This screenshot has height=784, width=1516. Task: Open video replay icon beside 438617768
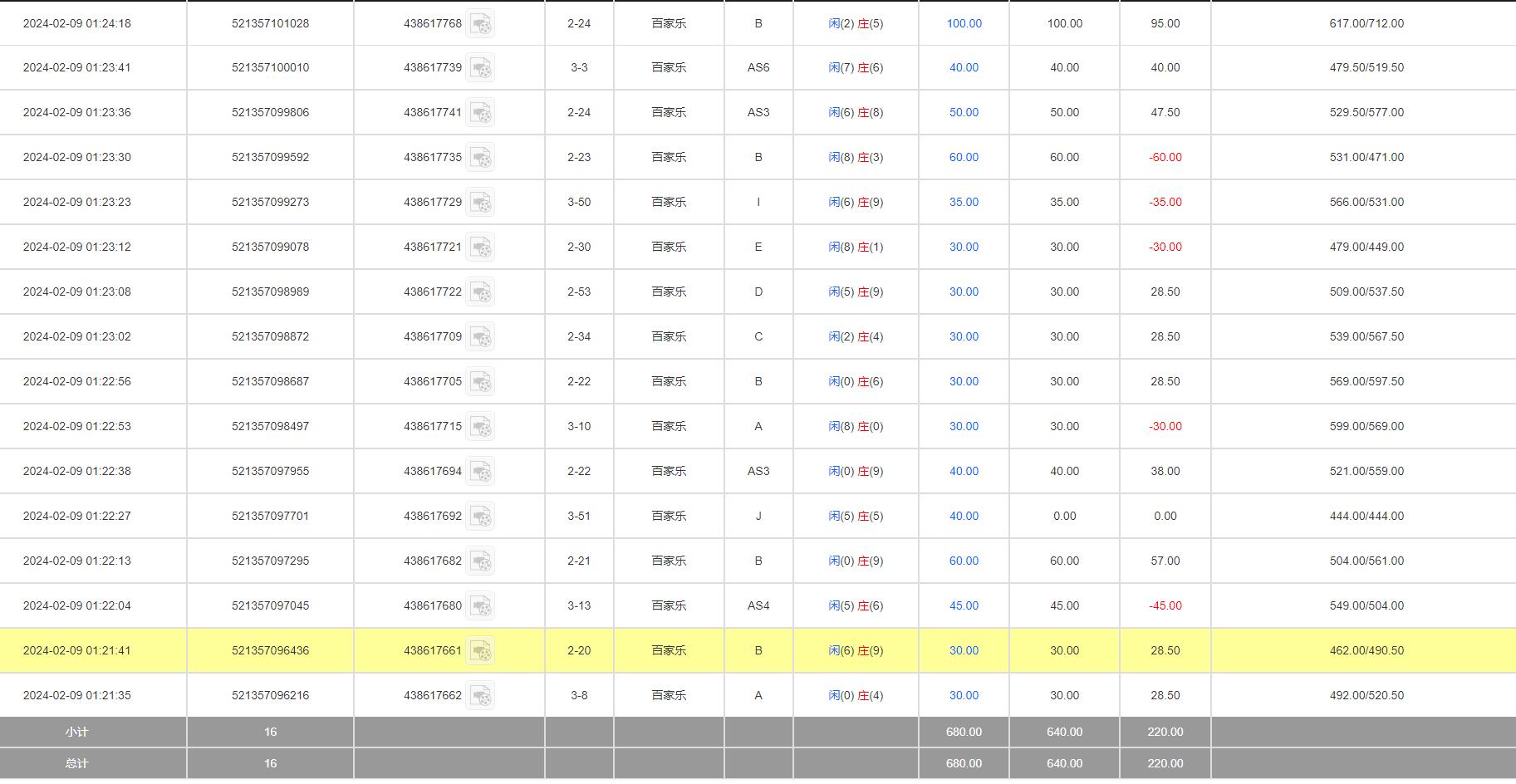(480, 23)
